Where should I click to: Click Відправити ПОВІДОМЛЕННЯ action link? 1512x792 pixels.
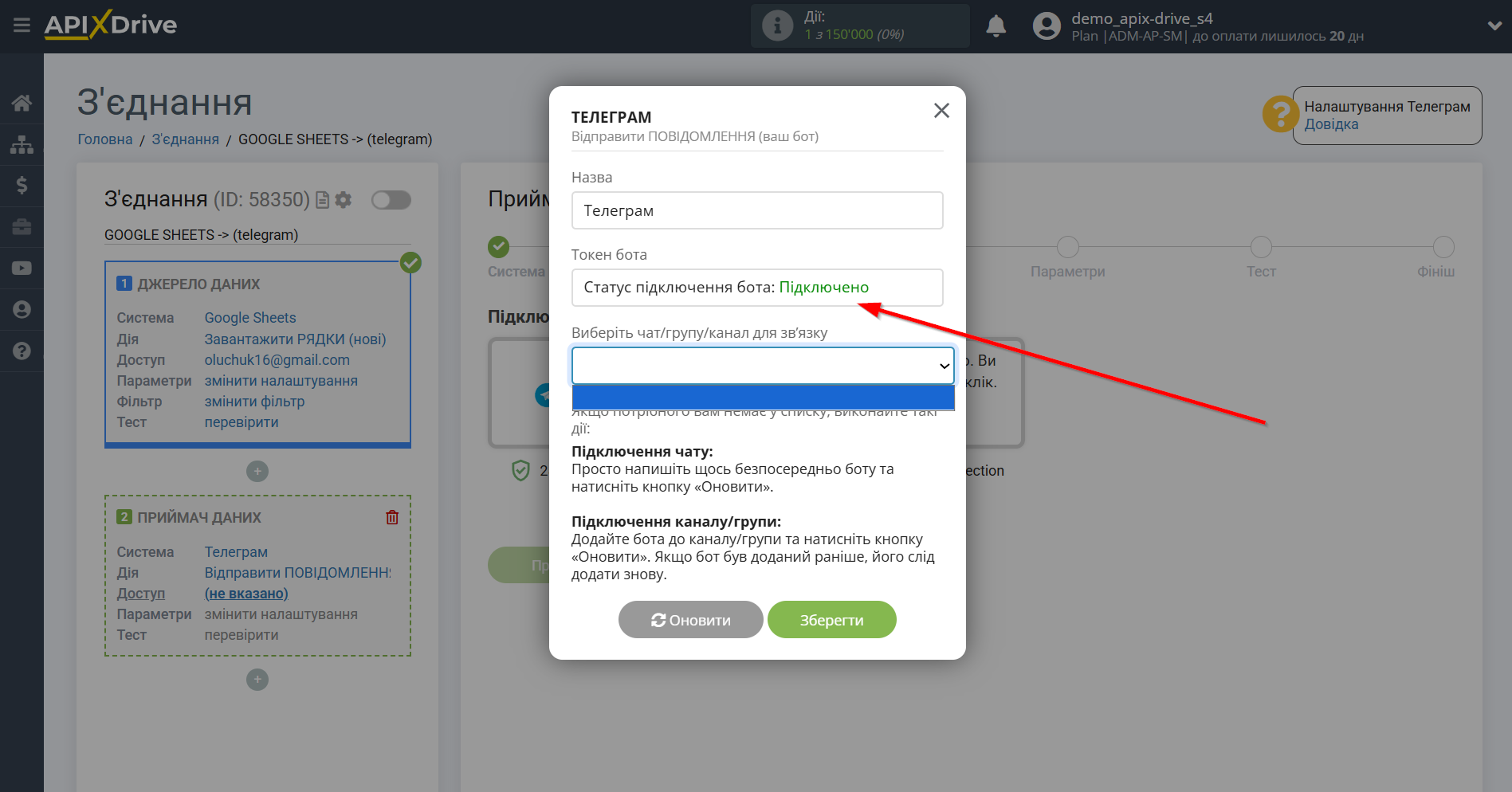[298, 573]
